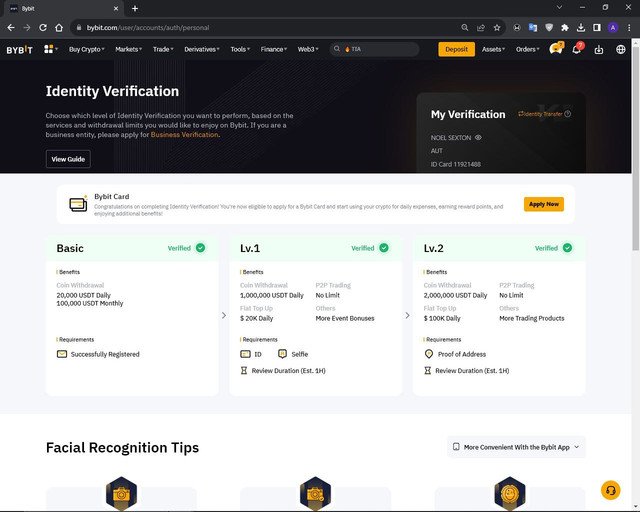Click the face badge facial tip icon
640x512 pixels.
[x=509, y=493]
